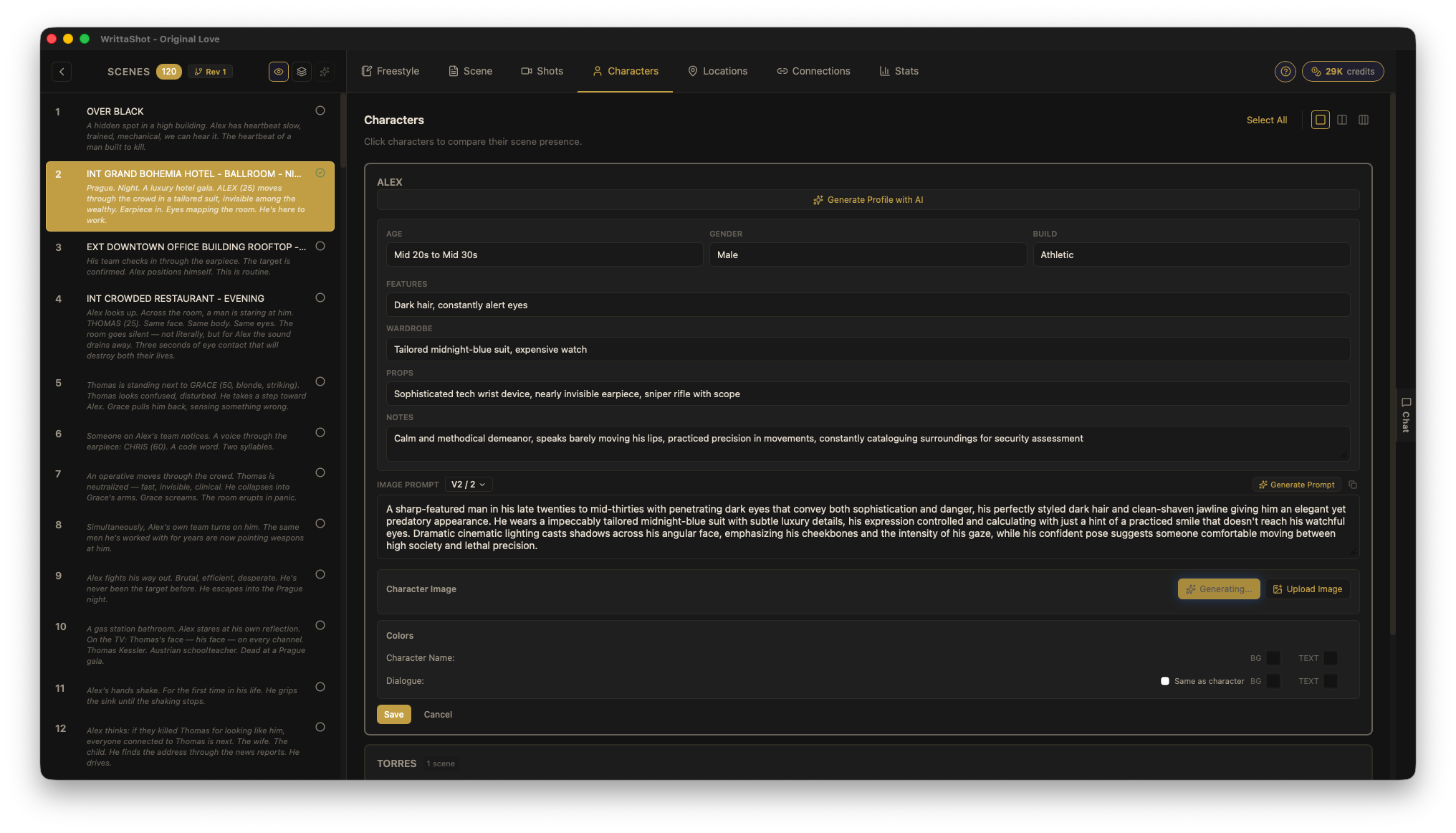Open the layers icon next to the eye toggle

click(x=301, y=71)
